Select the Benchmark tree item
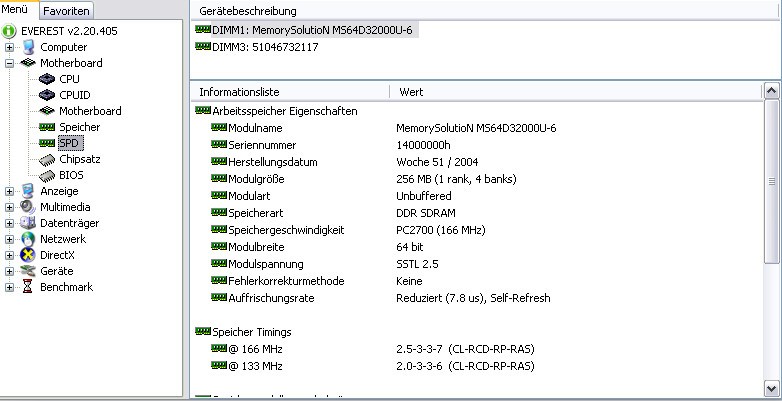782x401 pixels. click(66, 287)
